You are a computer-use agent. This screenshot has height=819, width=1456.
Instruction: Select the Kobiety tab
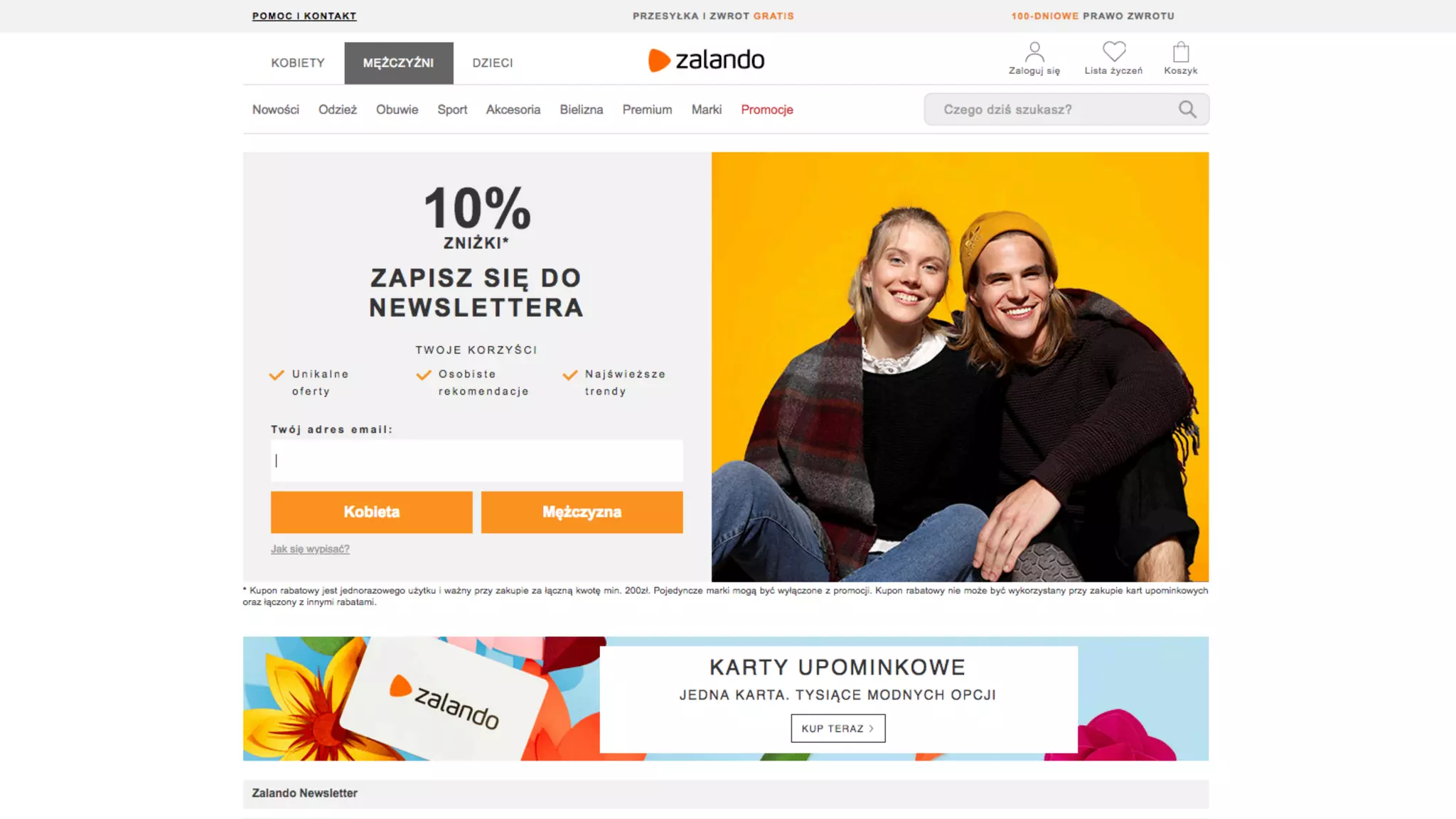click(x=298, y=63)
